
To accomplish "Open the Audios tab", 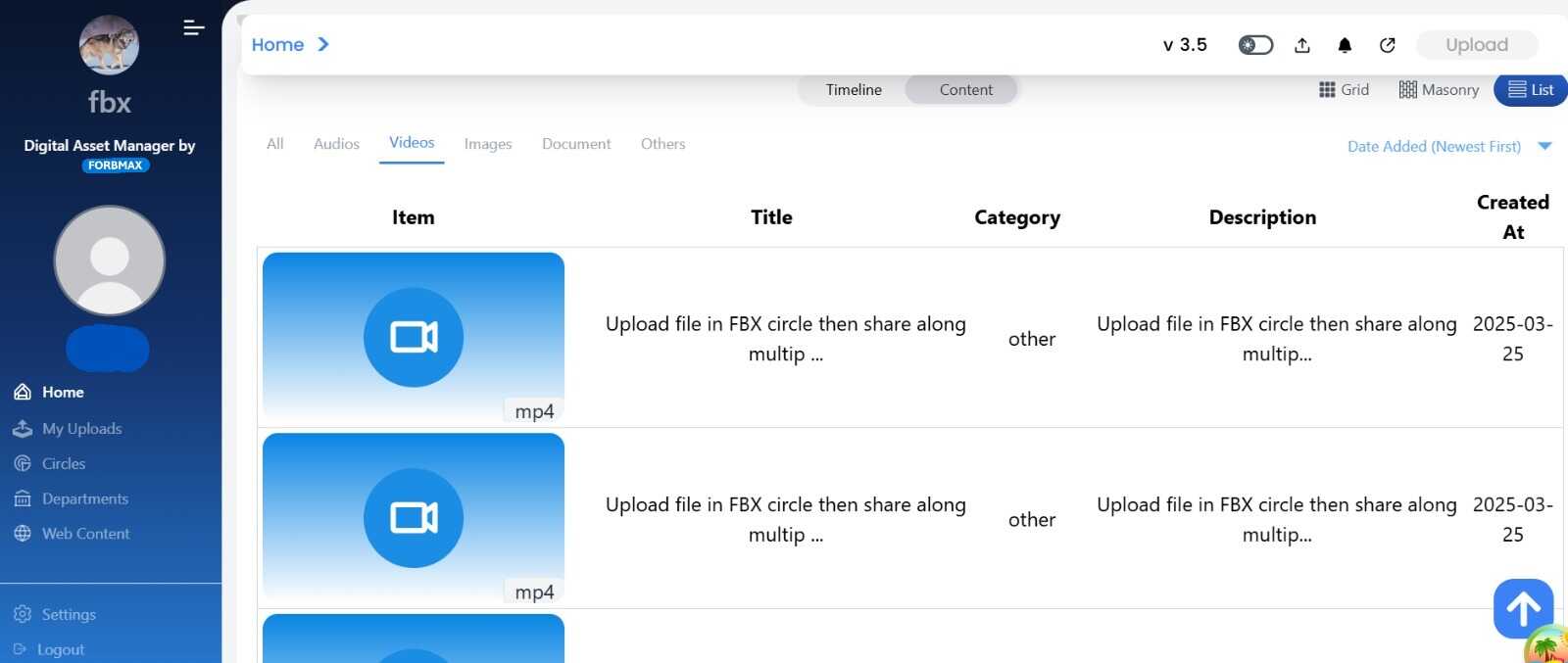I will (x=336, y=144).
